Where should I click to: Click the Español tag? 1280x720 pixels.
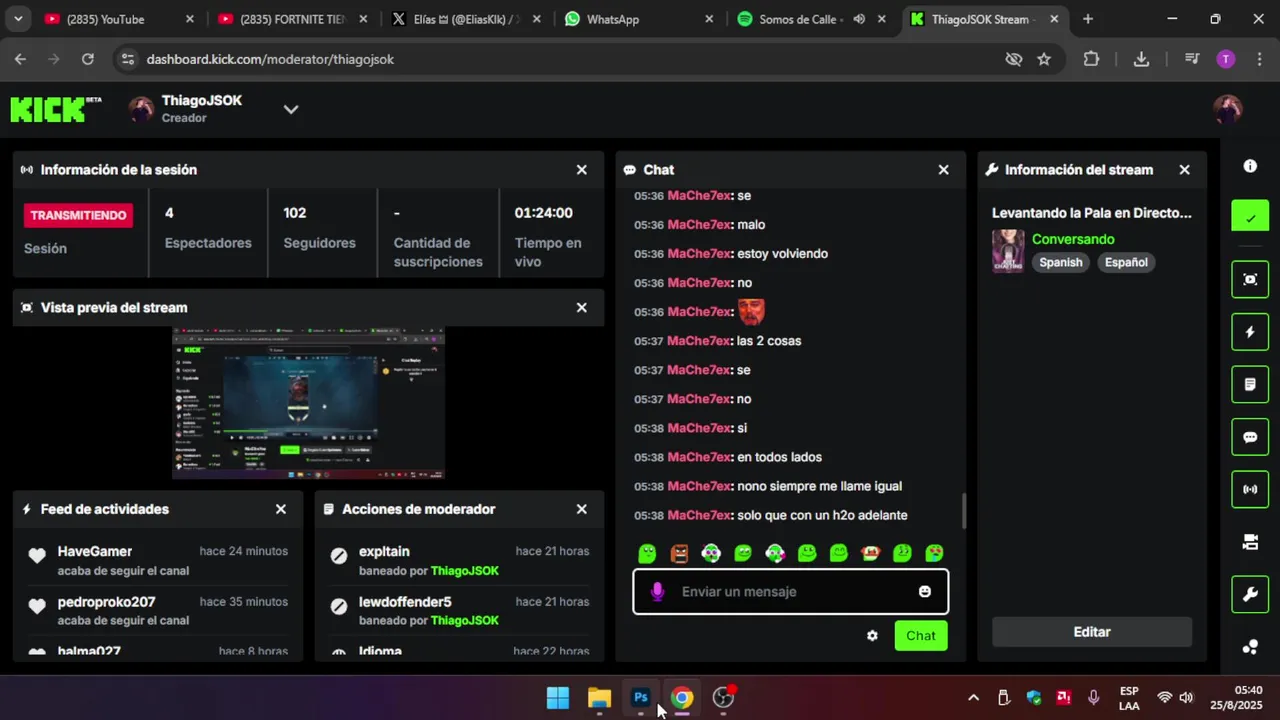(1126, 262)
